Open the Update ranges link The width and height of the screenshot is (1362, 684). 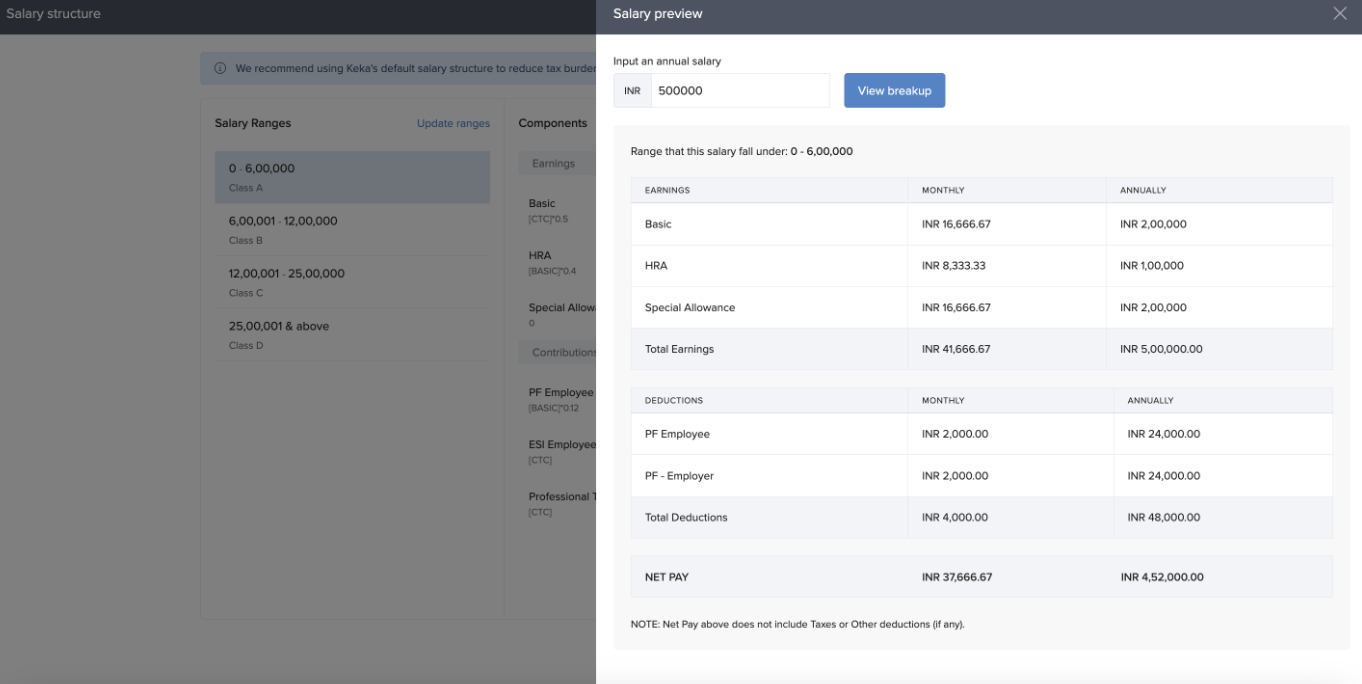point(453,124)
